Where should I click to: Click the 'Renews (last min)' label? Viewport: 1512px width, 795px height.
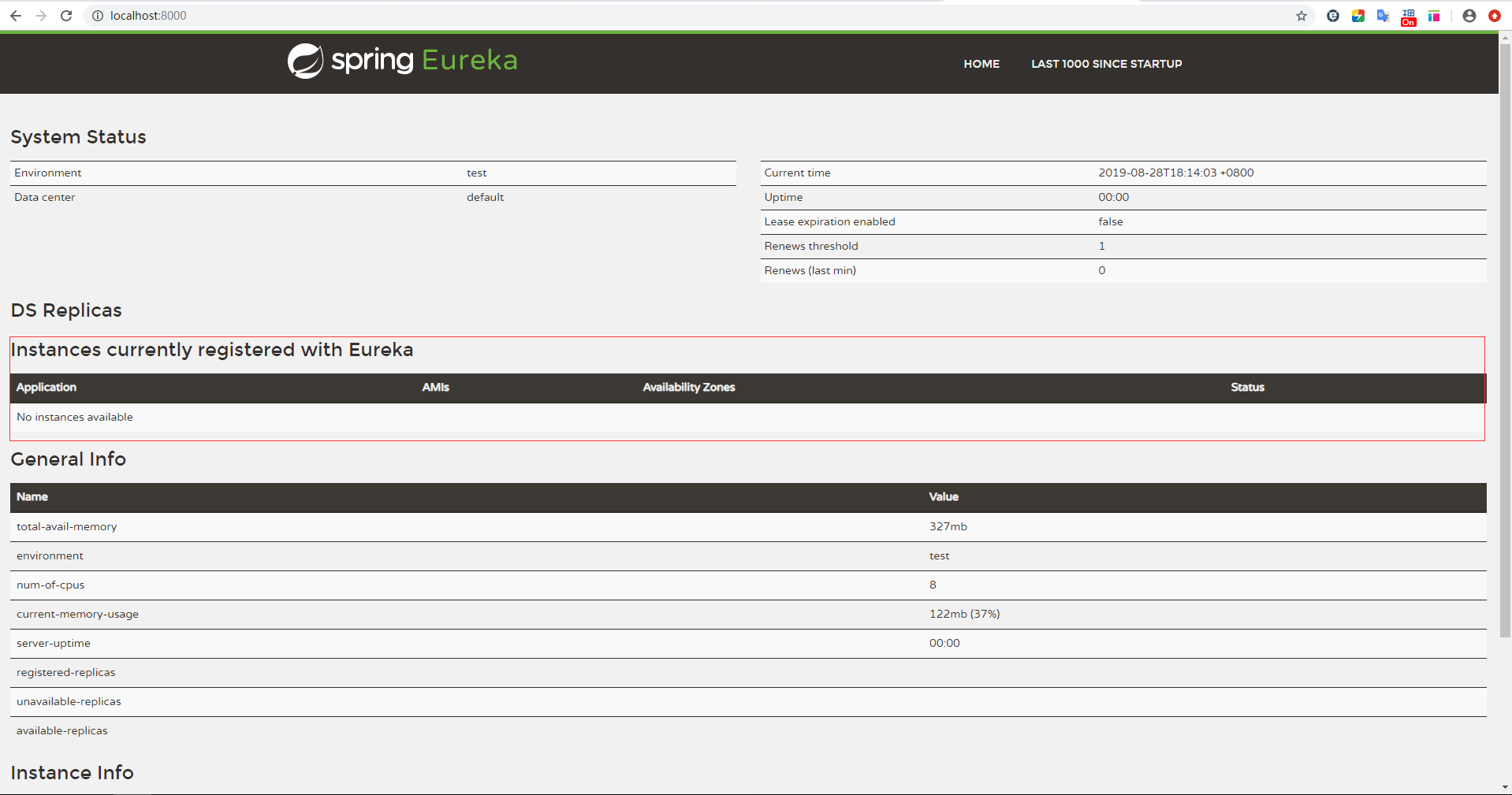[810, 270]
